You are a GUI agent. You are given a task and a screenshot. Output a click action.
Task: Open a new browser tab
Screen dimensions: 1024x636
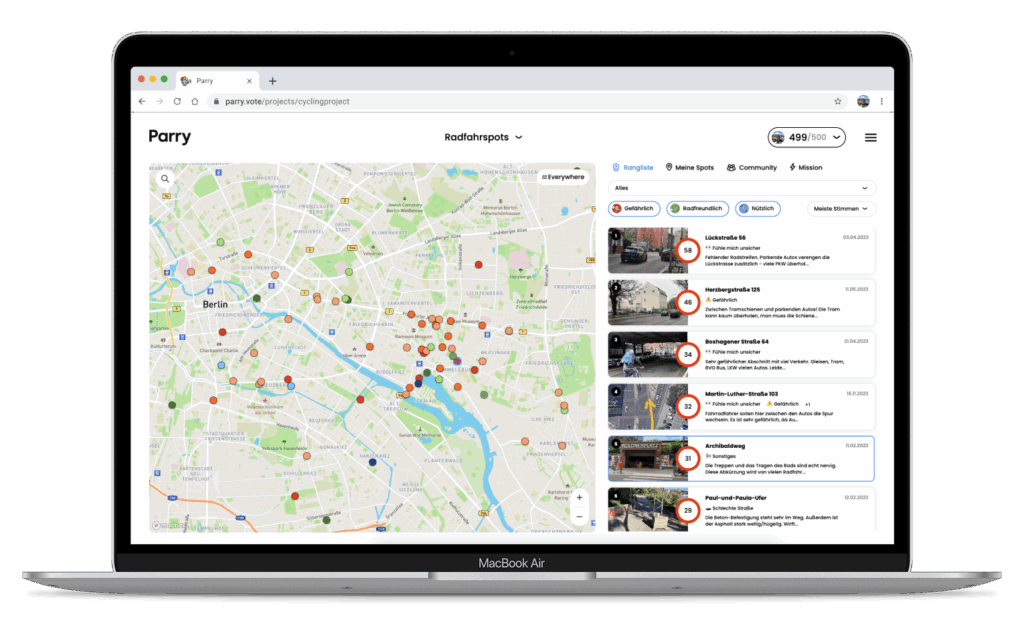click(x=272, y=81)
